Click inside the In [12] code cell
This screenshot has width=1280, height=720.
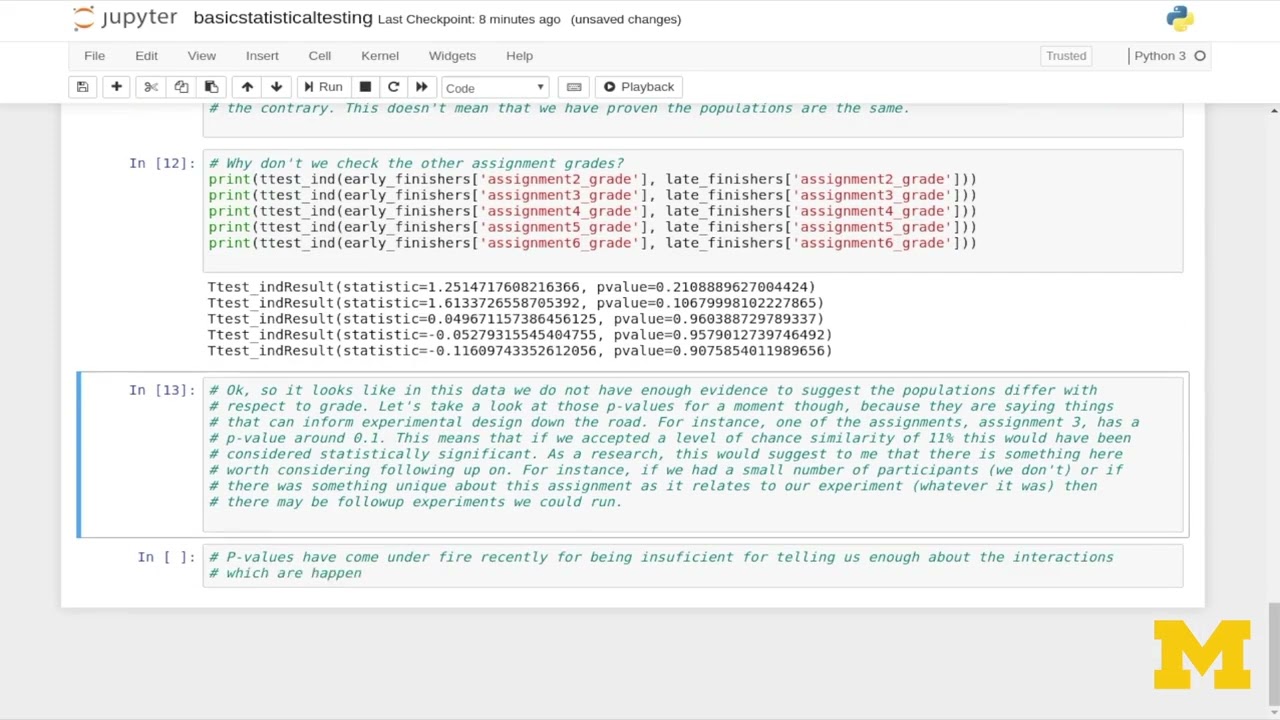click(692, 211)
